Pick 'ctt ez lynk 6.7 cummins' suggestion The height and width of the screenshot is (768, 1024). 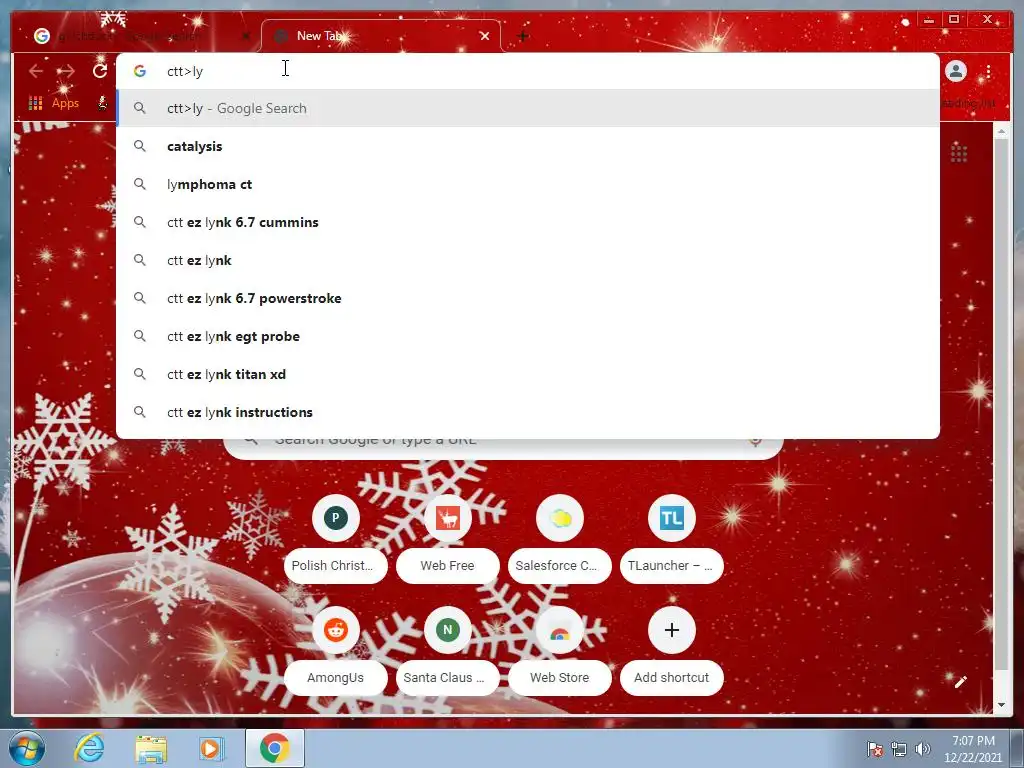pyautogui.click(x=528, y=222)
